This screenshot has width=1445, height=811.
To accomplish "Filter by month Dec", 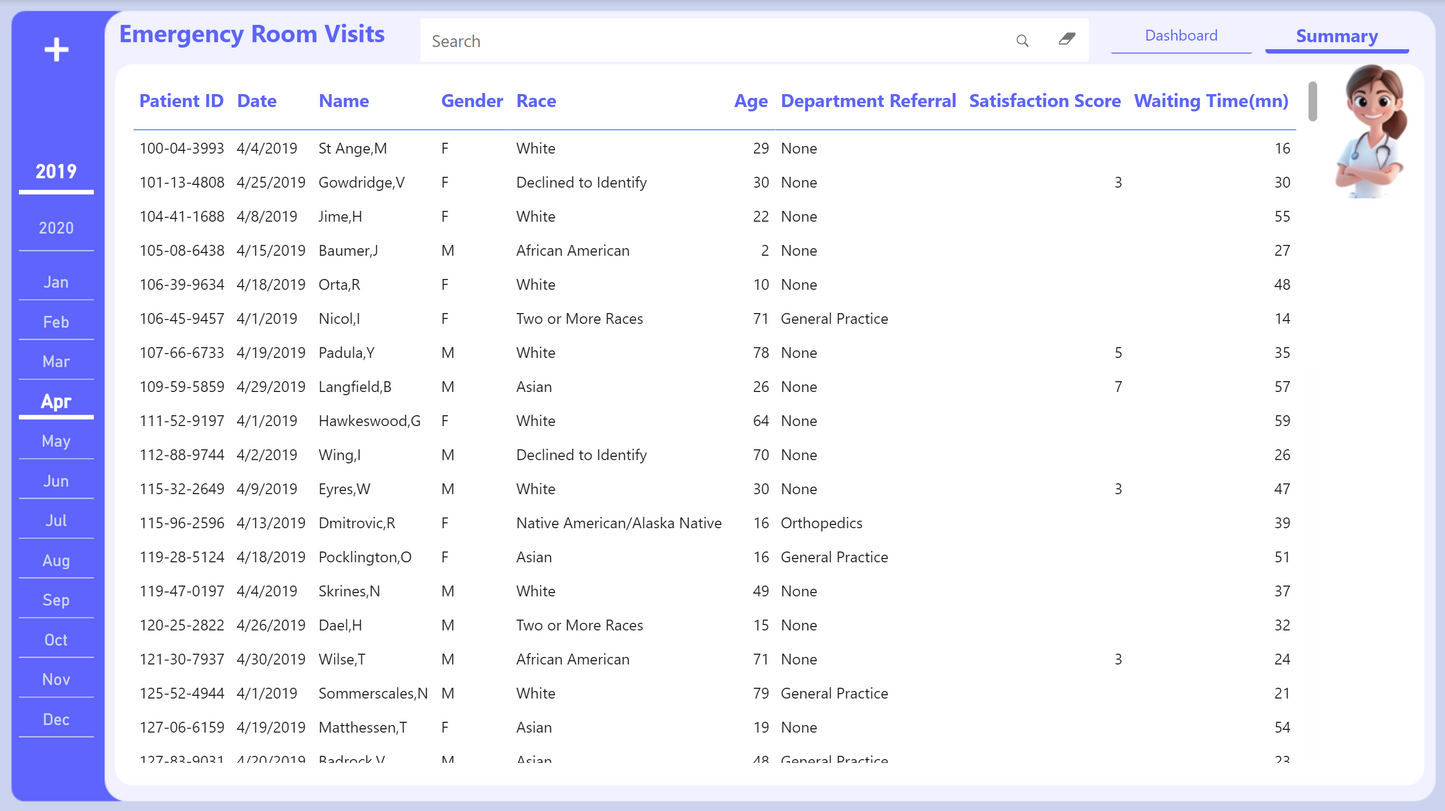I will (x=56, y=720).
